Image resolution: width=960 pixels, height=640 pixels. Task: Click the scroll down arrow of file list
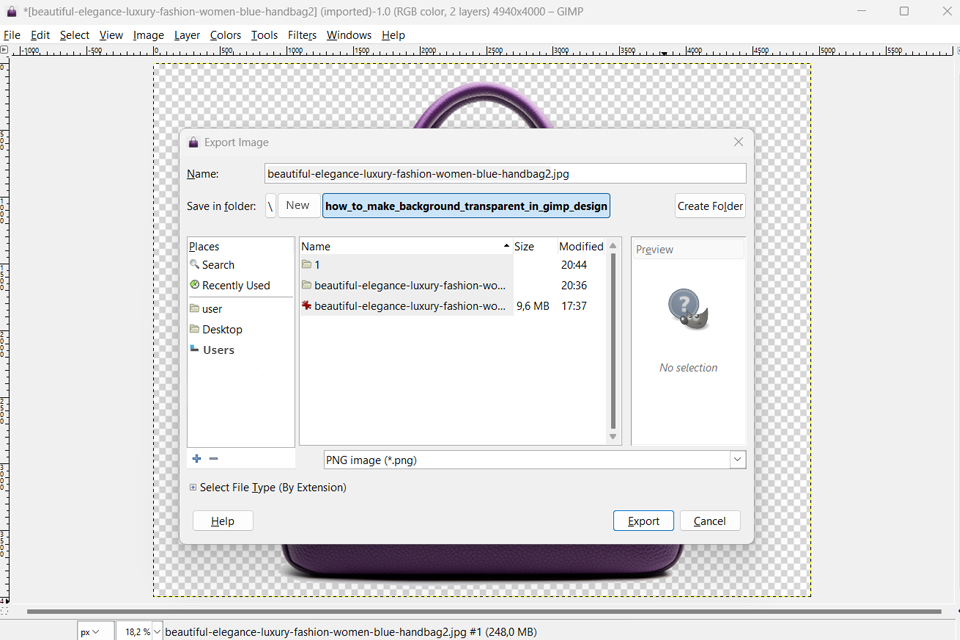pos(613,437)
